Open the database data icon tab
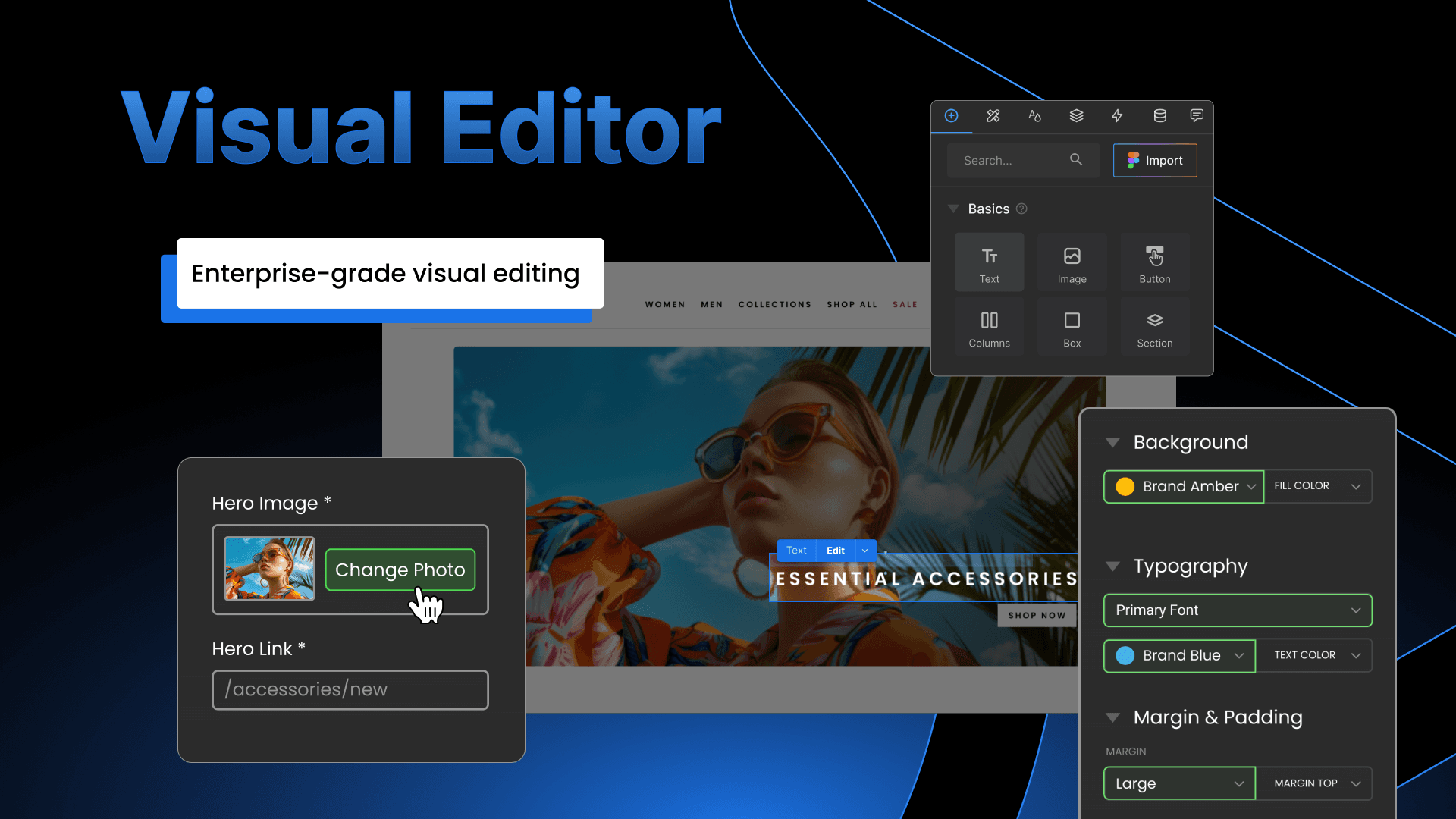This screenshot has height=819, width=1456. [x=1159, y=115]
